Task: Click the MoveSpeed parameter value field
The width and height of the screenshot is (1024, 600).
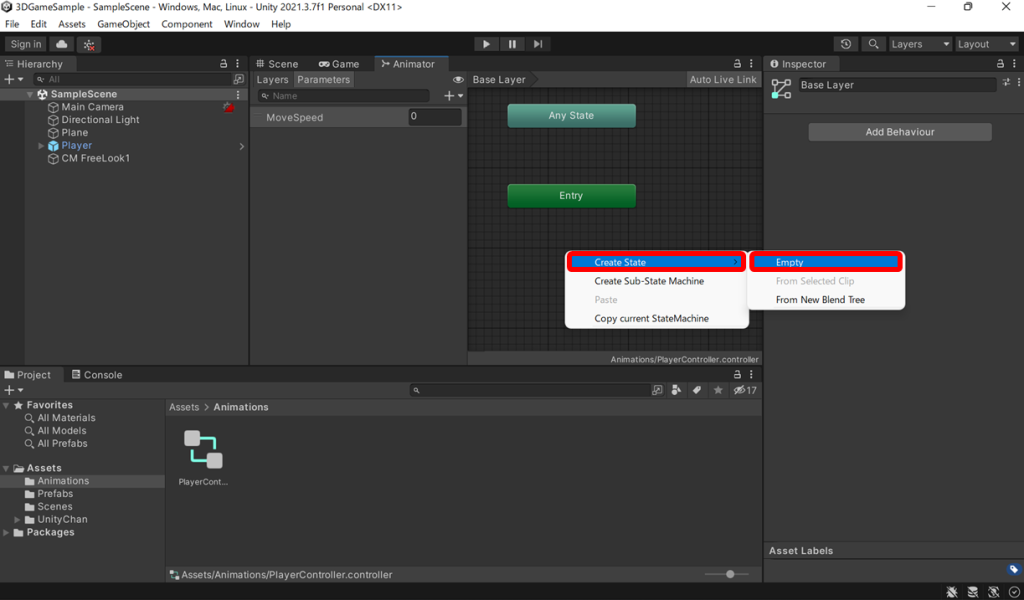Action: pos(435,117)
